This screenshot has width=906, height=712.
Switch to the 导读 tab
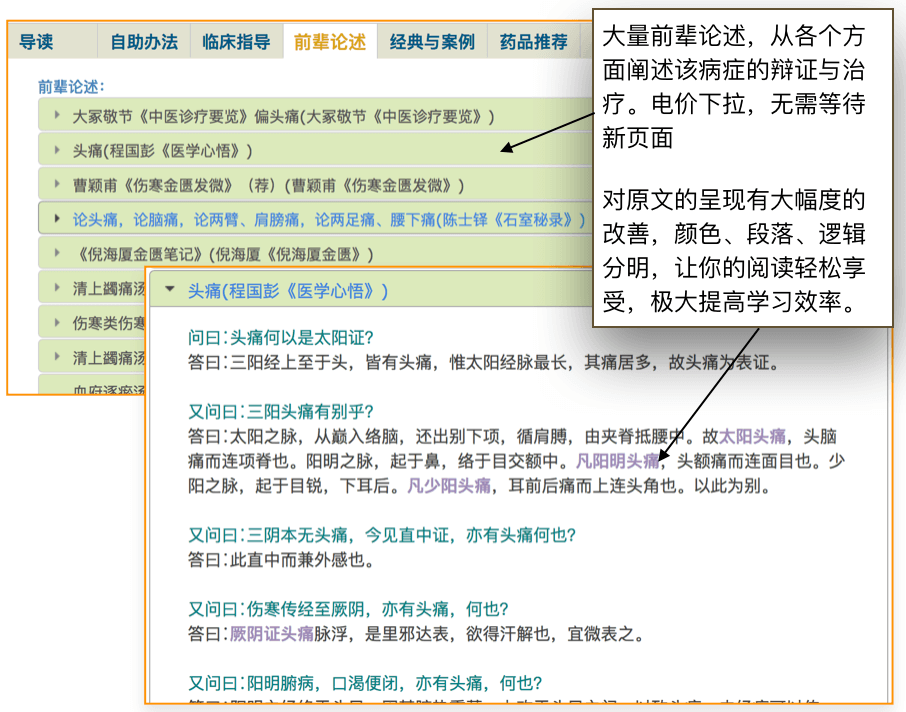(37, 42)
